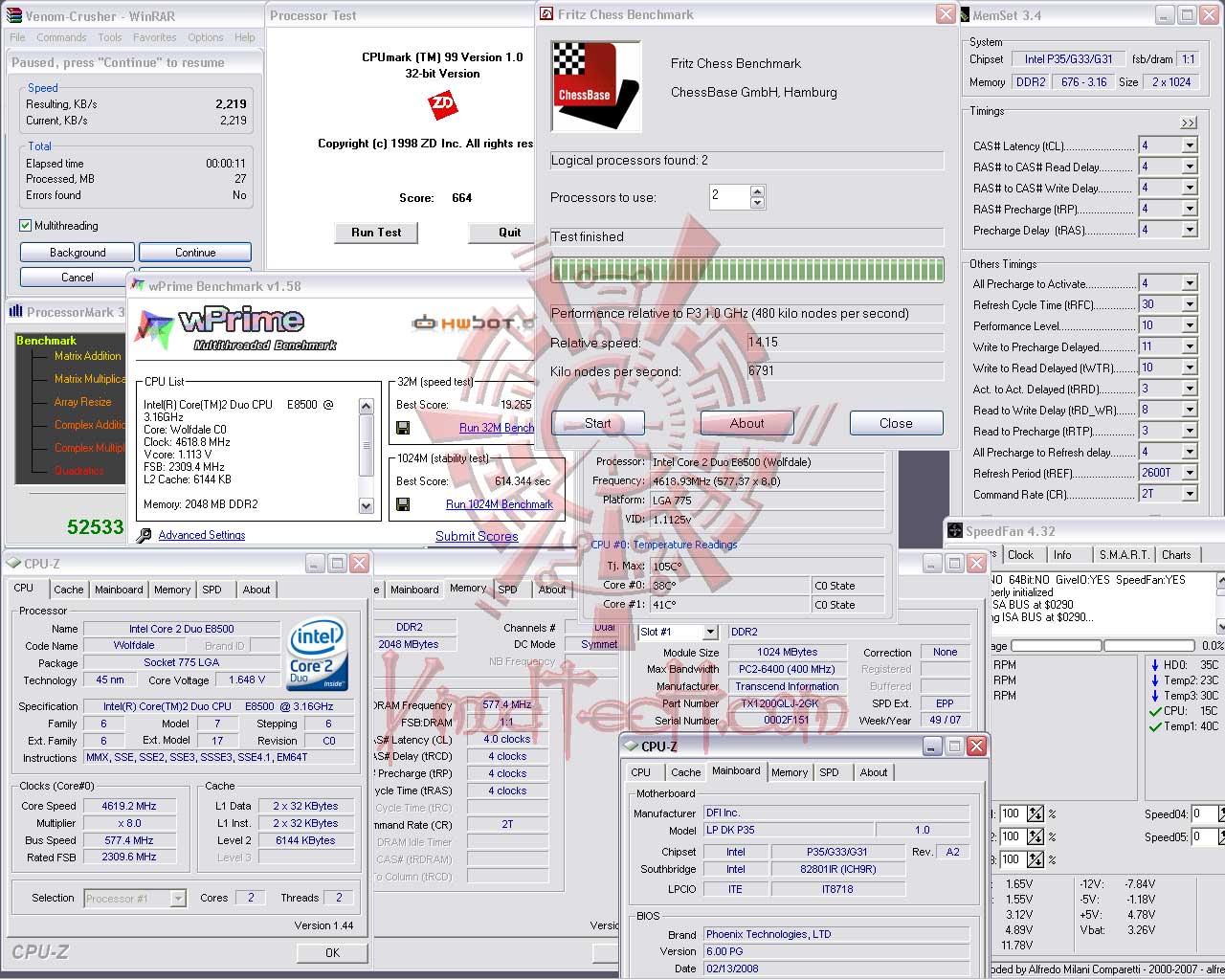The width and height of the screenshot is (1225, 980).
Task: Click the title icon of the CPU-Z motherboard window
Action: click(631, 746)
